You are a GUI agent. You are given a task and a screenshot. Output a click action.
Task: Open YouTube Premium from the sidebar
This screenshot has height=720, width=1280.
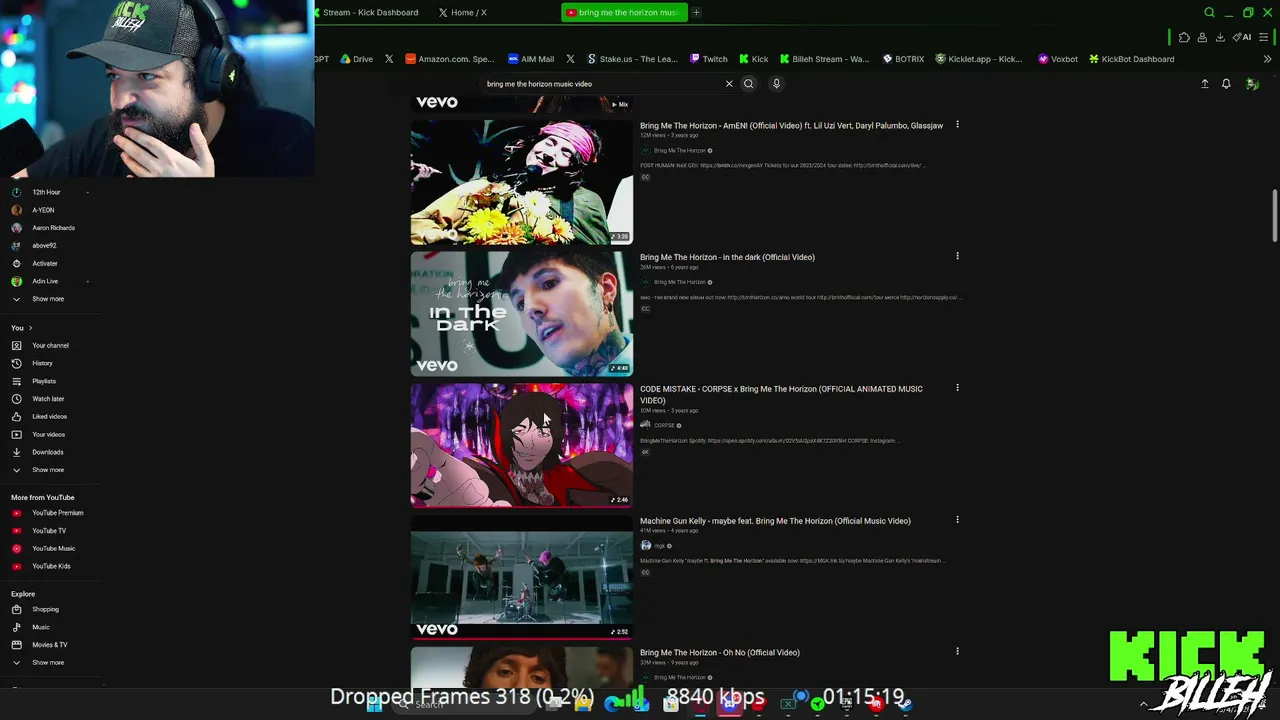point(57,513)
